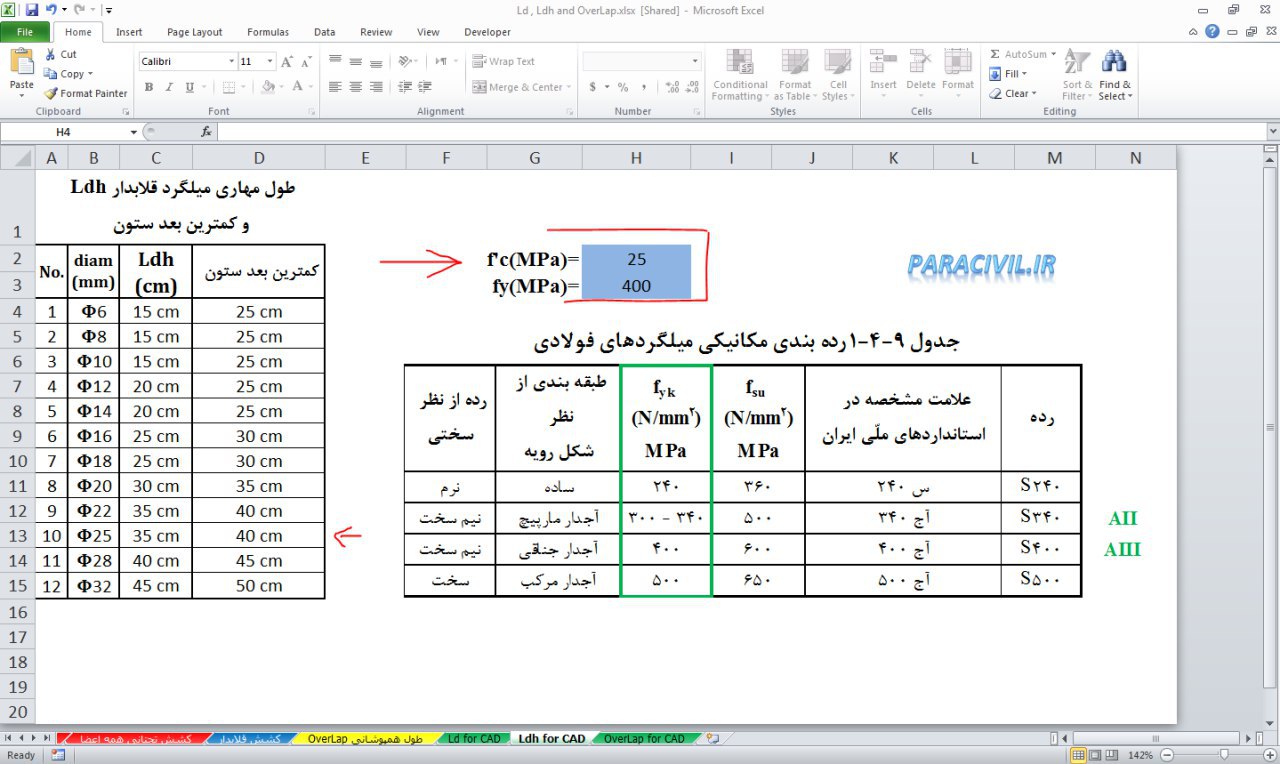The width and height of the screenshot is (1280, 764).
Task: Open the number format dropdown
Action: point(697,62)
